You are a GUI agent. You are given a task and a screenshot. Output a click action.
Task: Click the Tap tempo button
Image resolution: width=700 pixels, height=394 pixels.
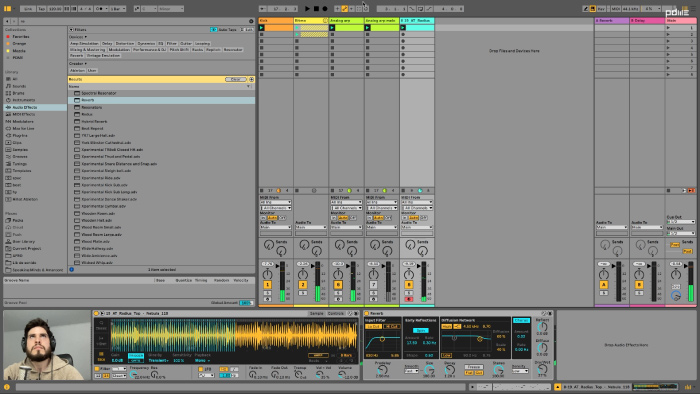tap(42, 8)
